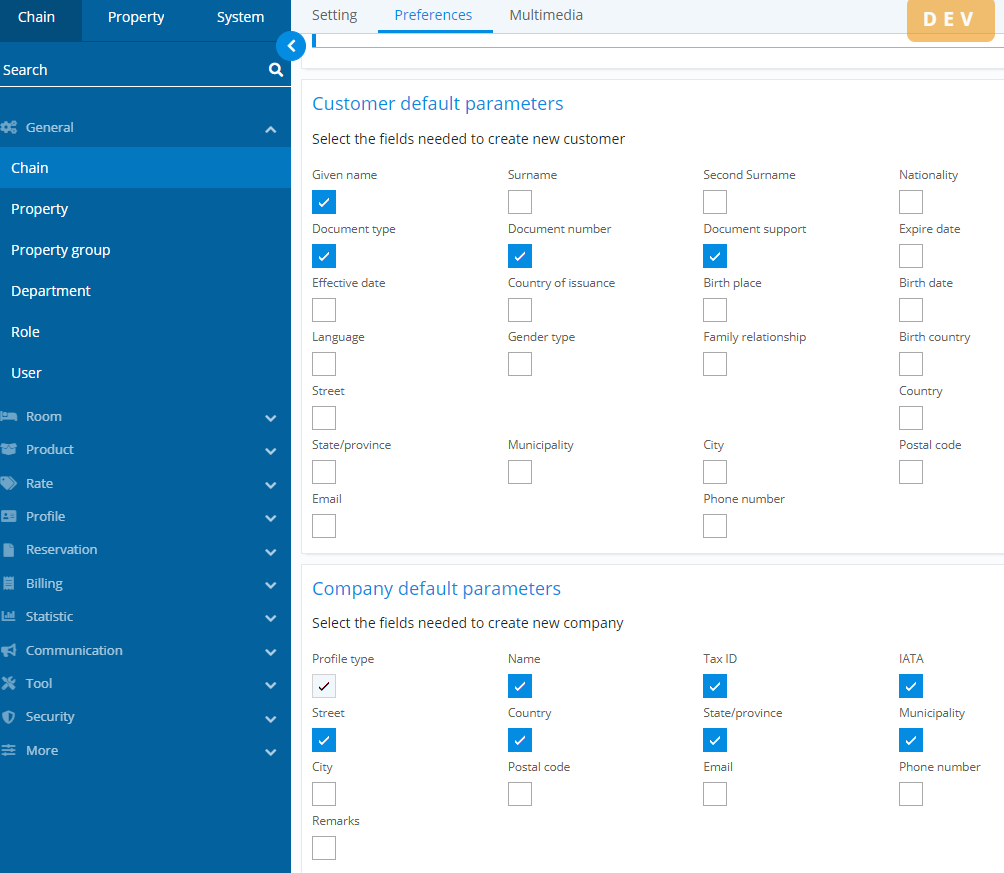Open the Property group sidebar link
1004x873 pixels.
click(61, 250)
